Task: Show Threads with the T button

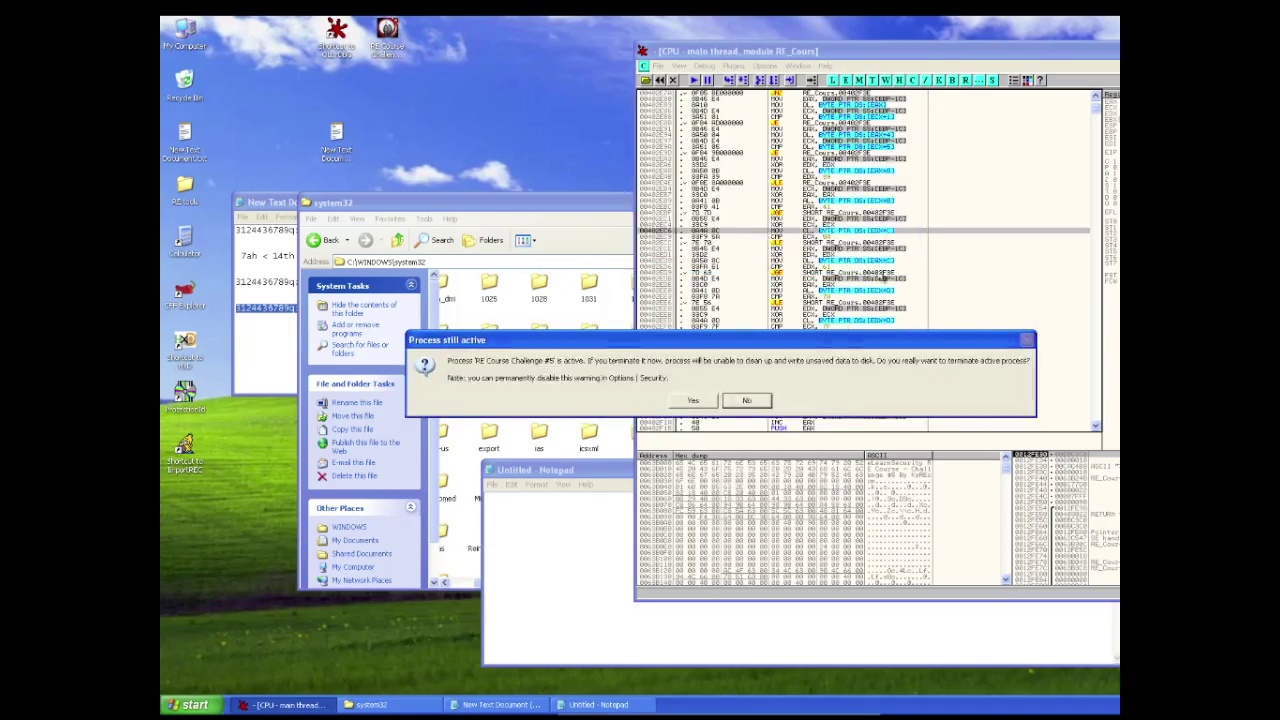Action: pyautogui.click(x=872, y=80)
